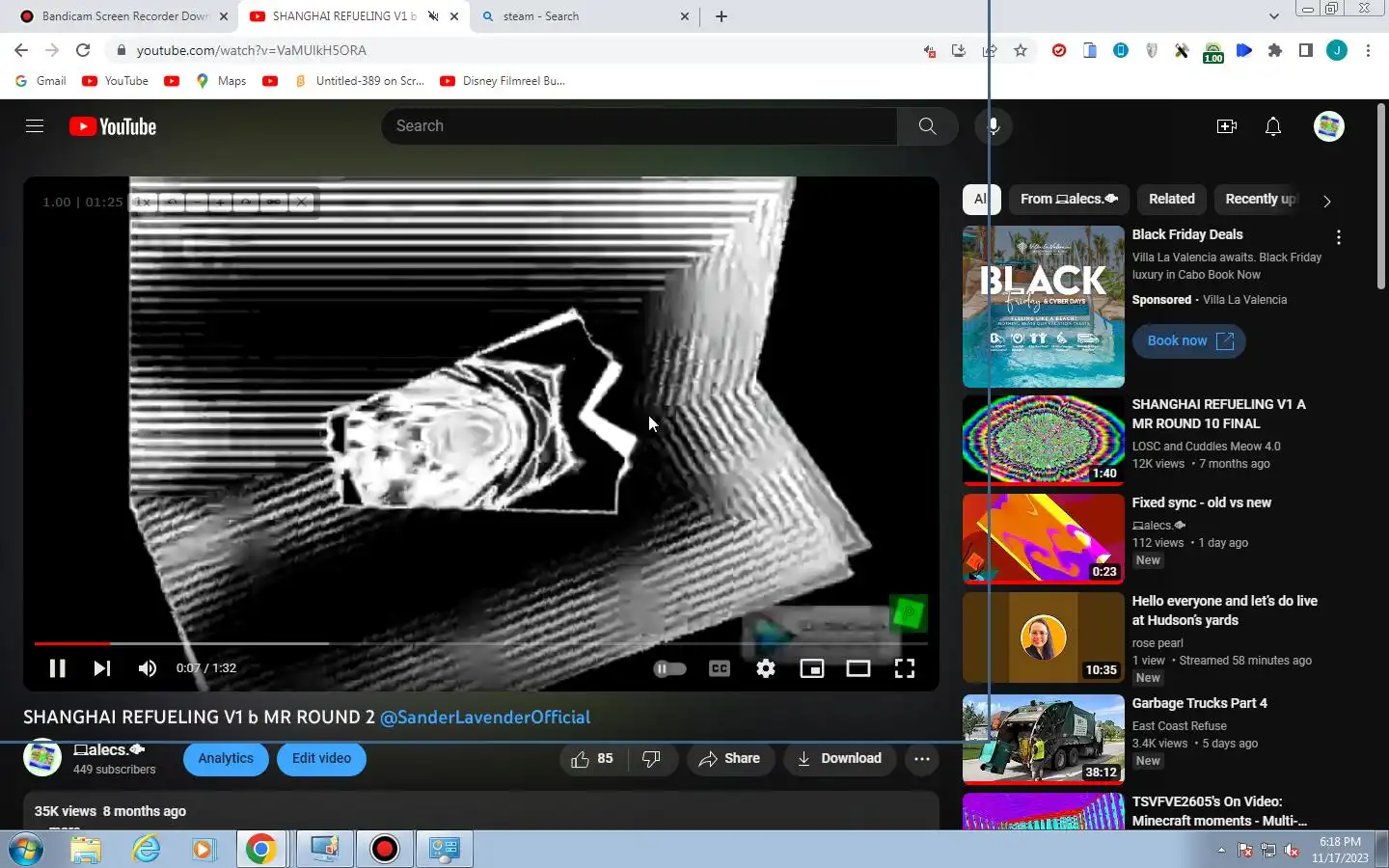This screenshot has height=868, width=1389.
Task: Select the Recently uploaded filter chip
Action: pos(1259,200)
